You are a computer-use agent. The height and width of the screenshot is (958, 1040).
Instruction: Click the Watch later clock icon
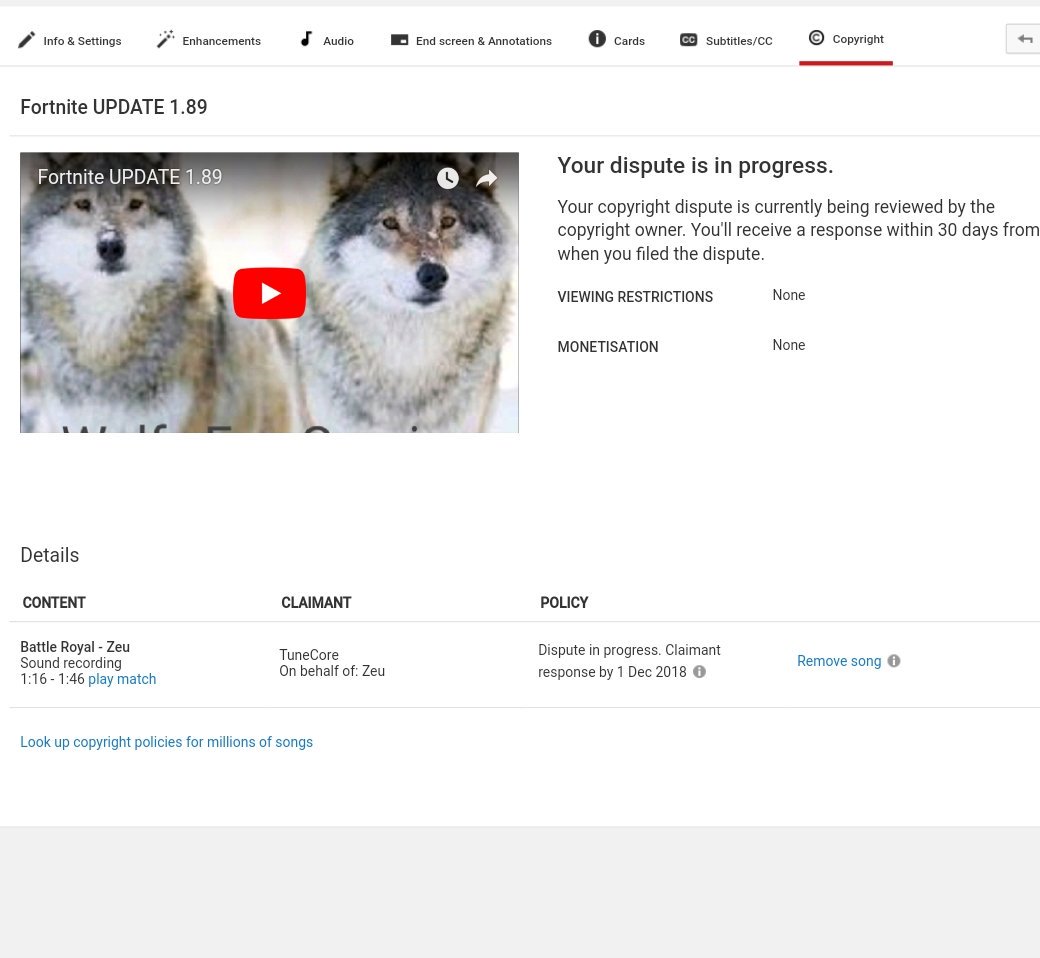tap(448, 178)
